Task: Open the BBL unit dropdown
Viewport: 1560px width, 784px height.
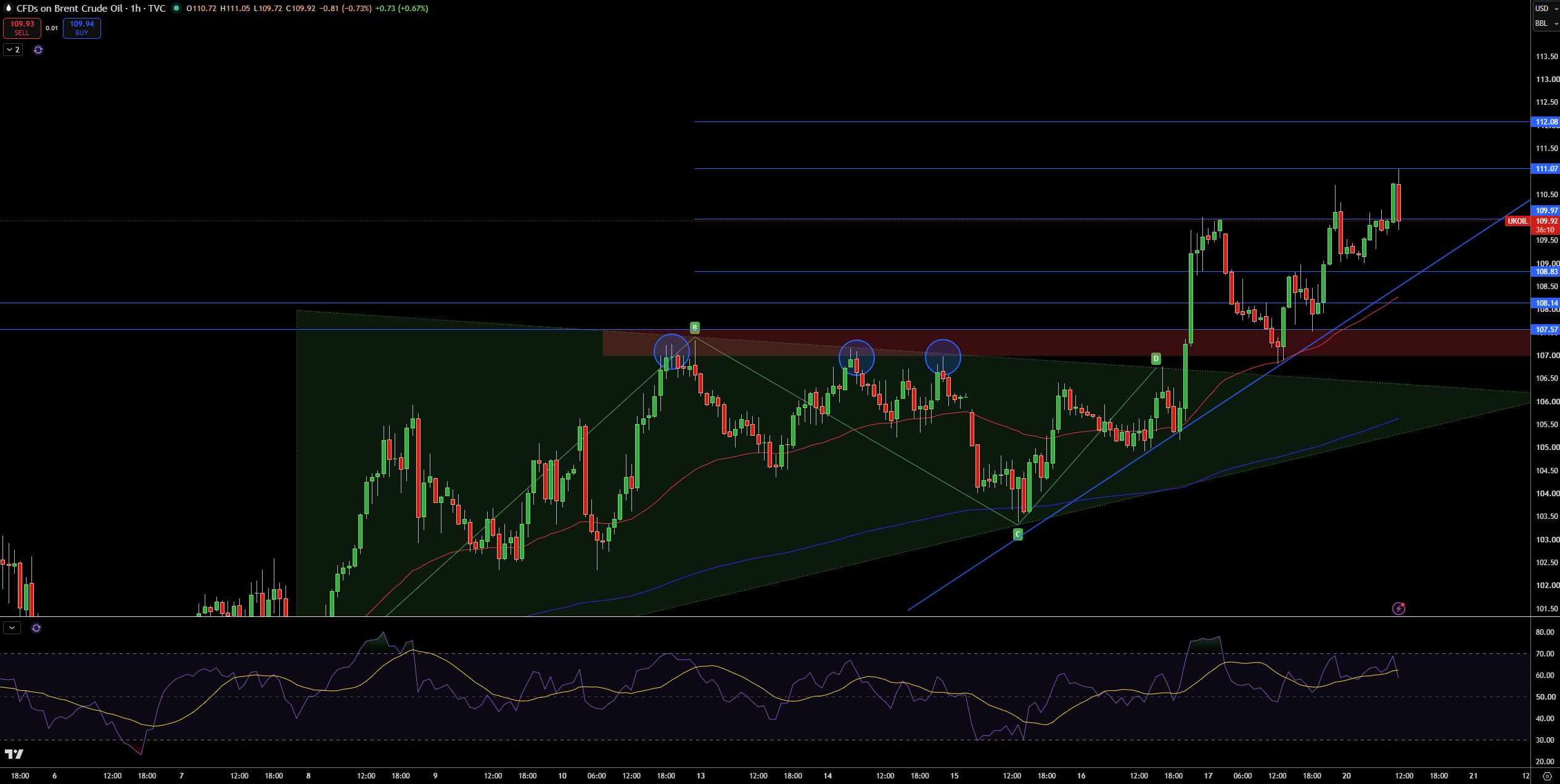Action: coord(1546,23)
